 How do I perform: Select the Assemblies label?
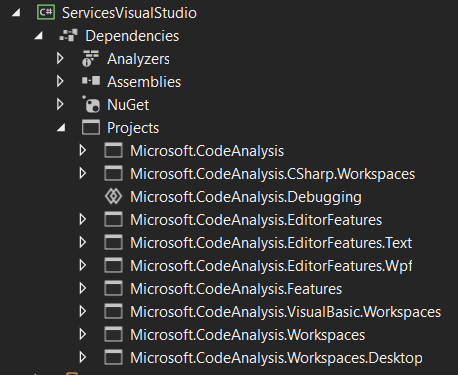pyautogui.click(x=144, y=82)
